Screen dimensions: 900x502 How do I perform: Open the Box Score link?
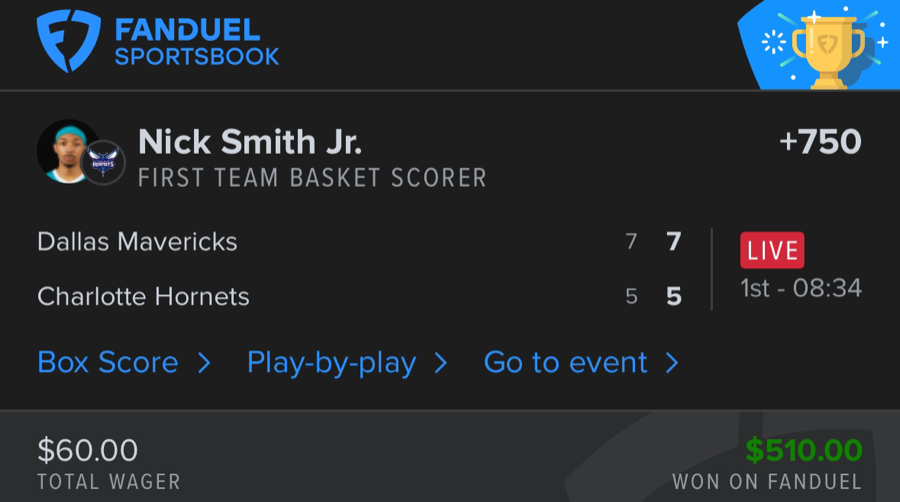pos(108,362)
